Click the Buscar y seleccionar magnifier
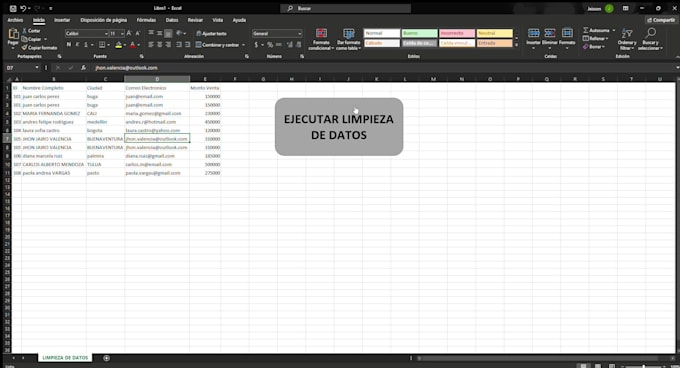The height and width of the screenshot is (368, 680). [651, 33]
